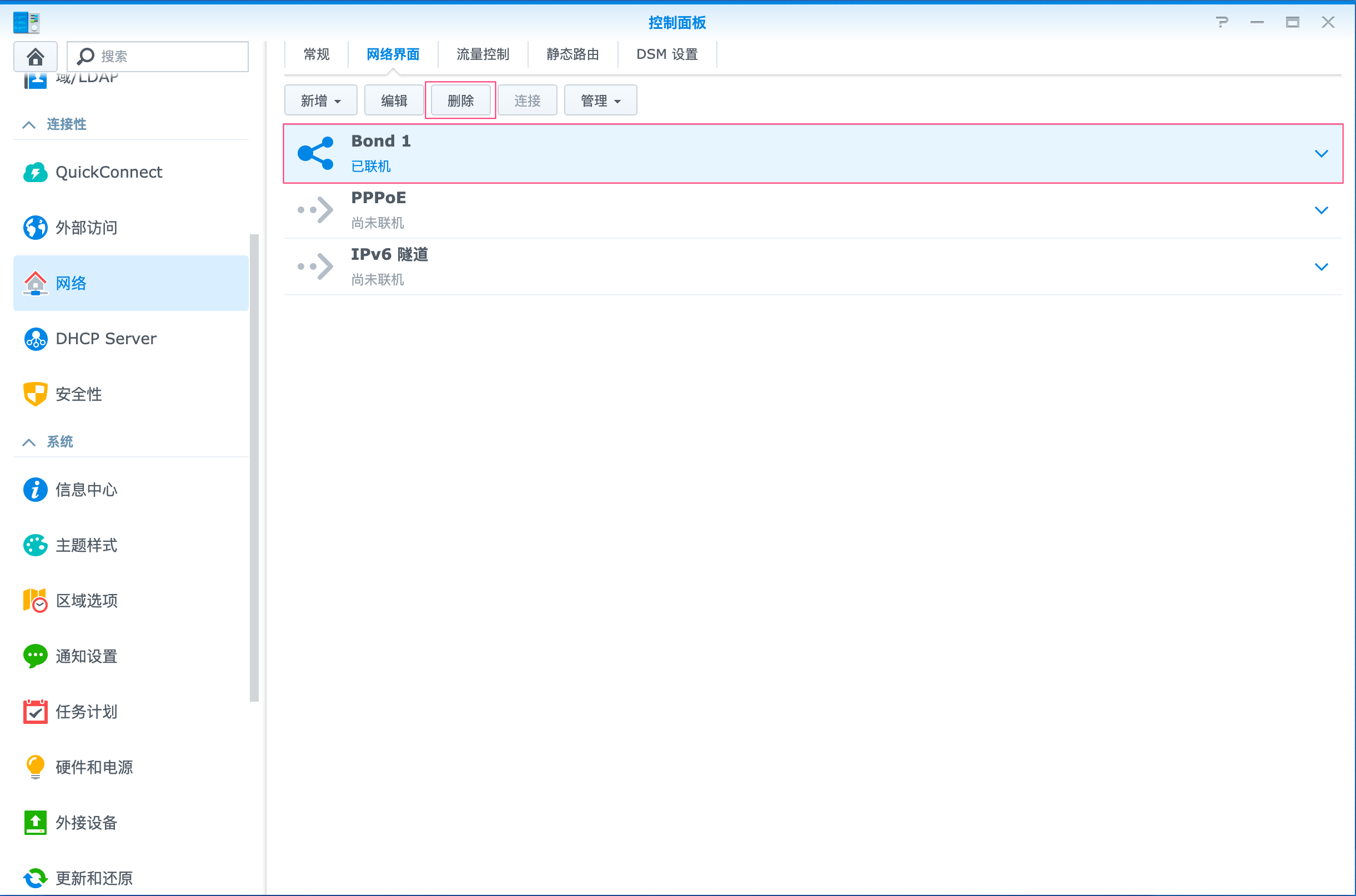Open 区域选项 label in sidebar
Image resolution: width=1356 pixels, height=896 pixels.
(x=87, y=601)
